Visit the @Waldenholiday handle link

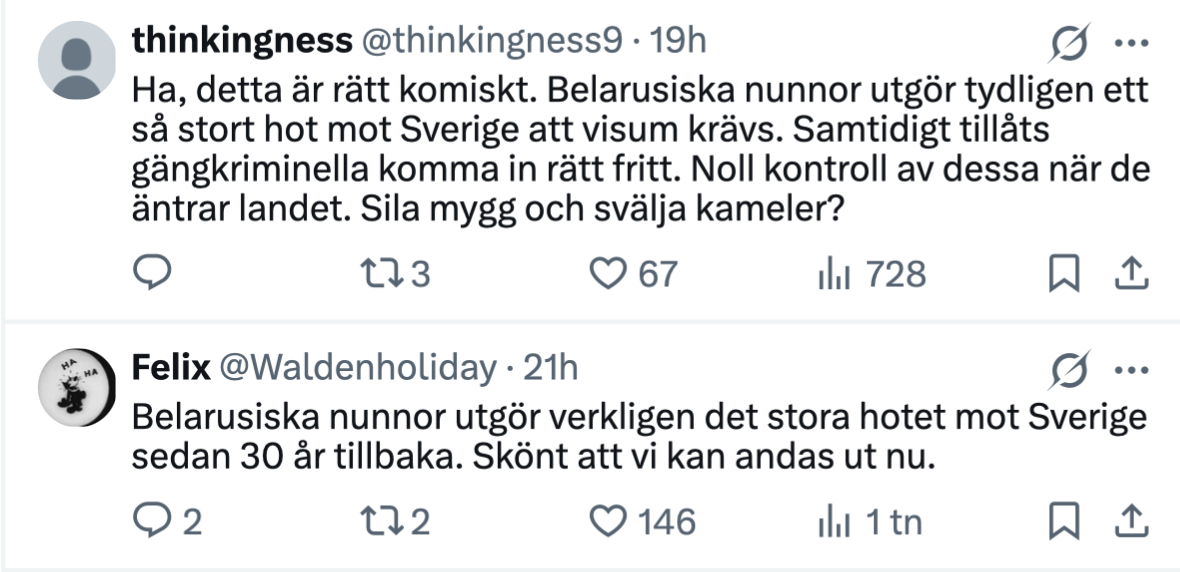(357, 368)
